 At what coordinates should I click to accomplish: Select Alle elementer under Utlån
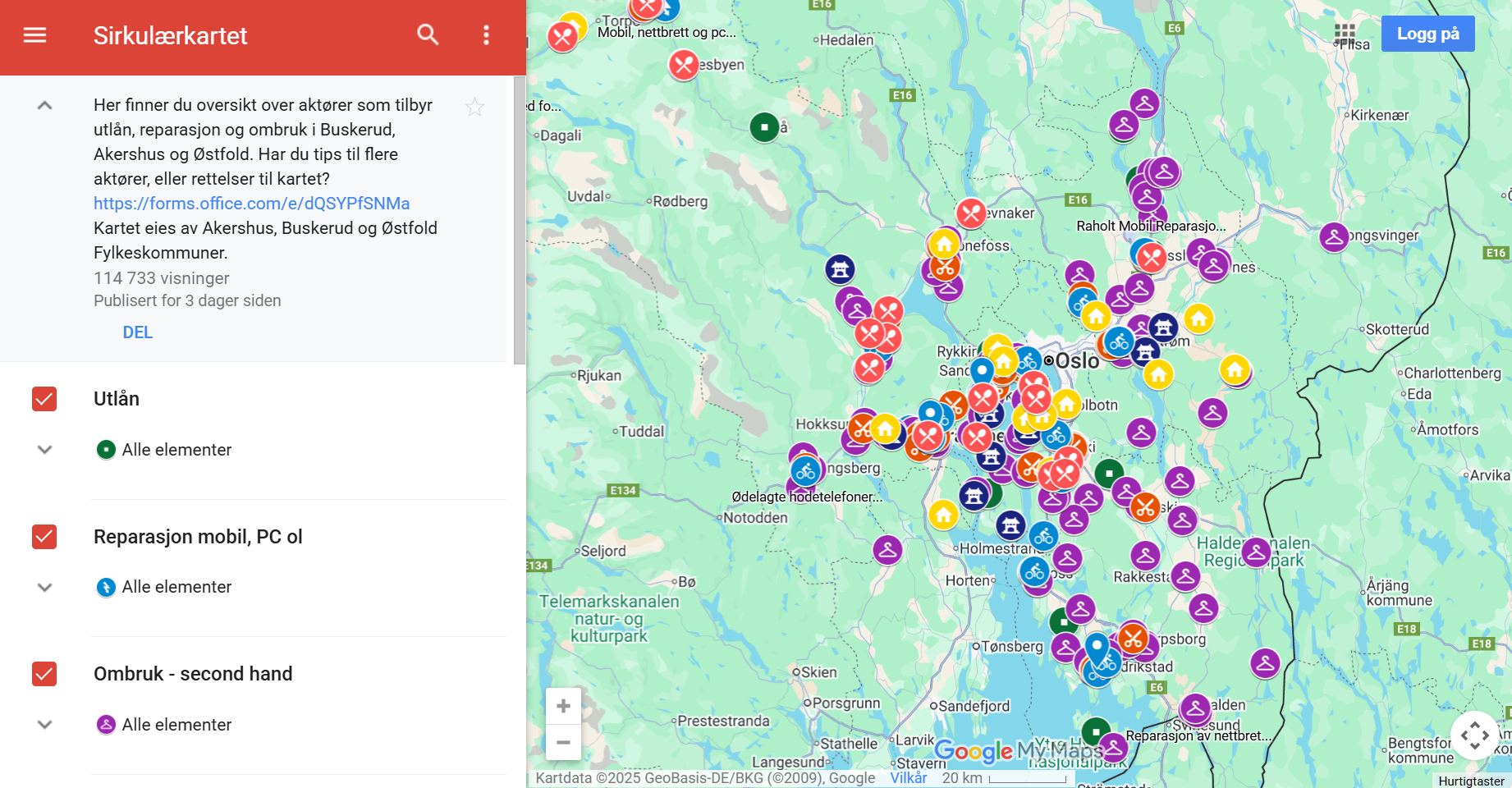point(176,450)
